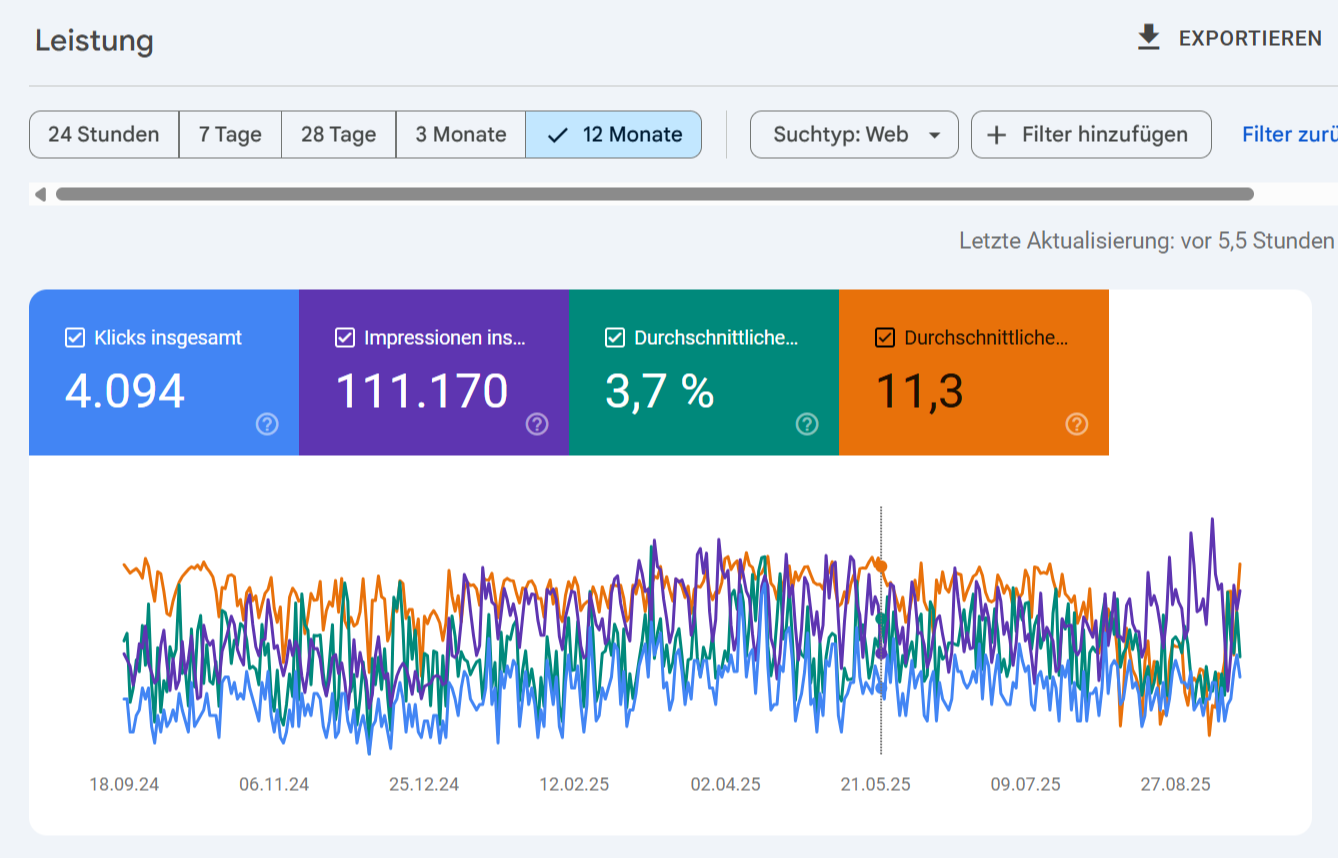Image resolution: width=1338 pixels, height=858 pixels.
Task: Choose the 3 Monate date range
Action: click(460, 135)
